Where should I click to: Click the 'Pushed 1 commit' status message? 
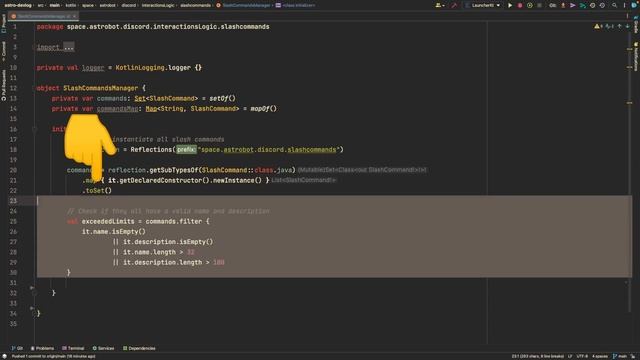(x=53, y=356)
